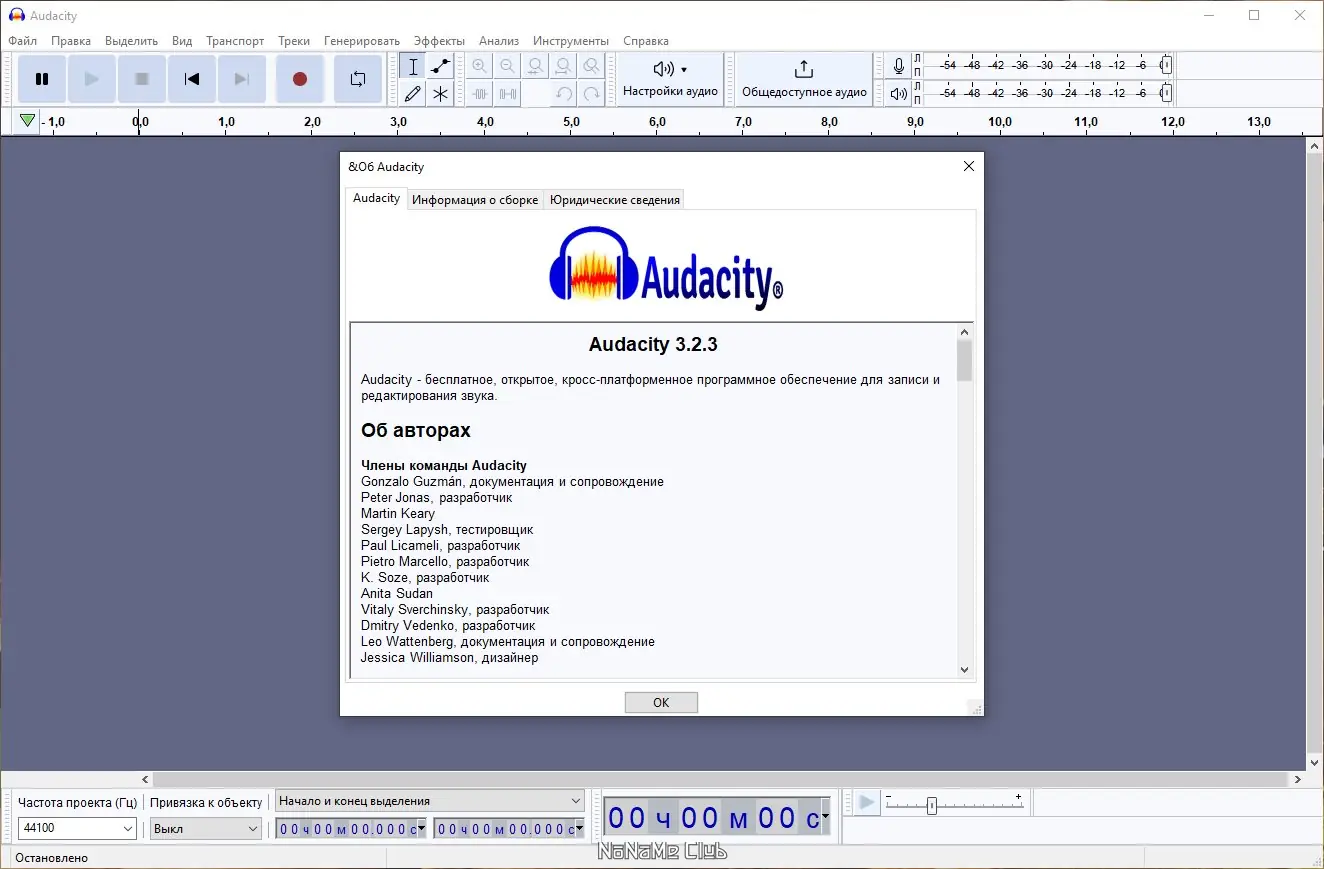Open the Инструменты menu

571,41
